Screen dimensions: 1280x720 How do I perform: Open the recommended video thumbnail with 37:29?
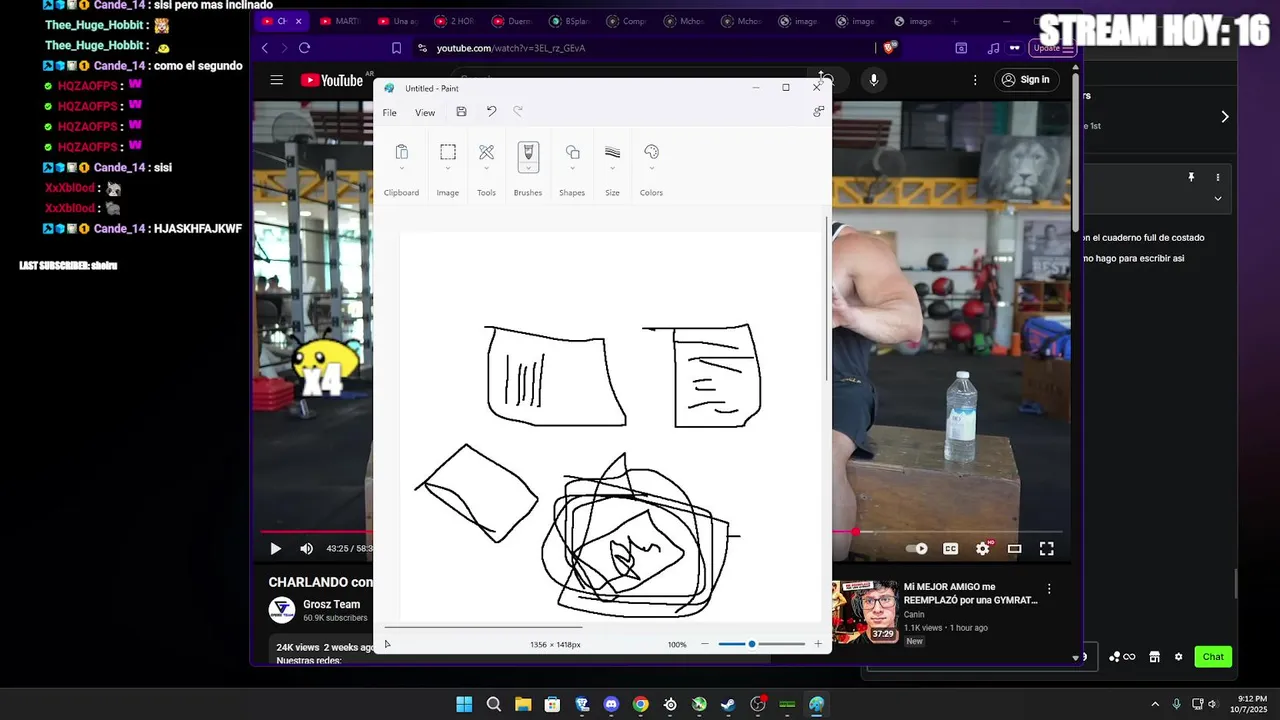(865, 611)
